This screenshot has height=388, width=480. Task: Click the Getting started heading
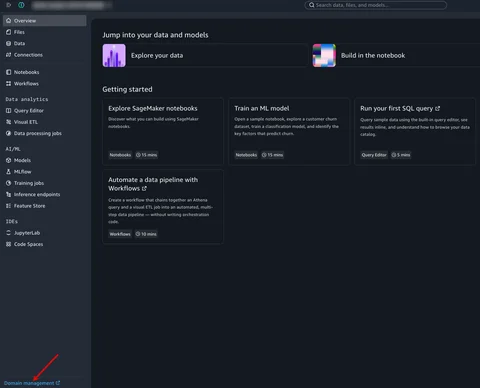tap(127, 89)
